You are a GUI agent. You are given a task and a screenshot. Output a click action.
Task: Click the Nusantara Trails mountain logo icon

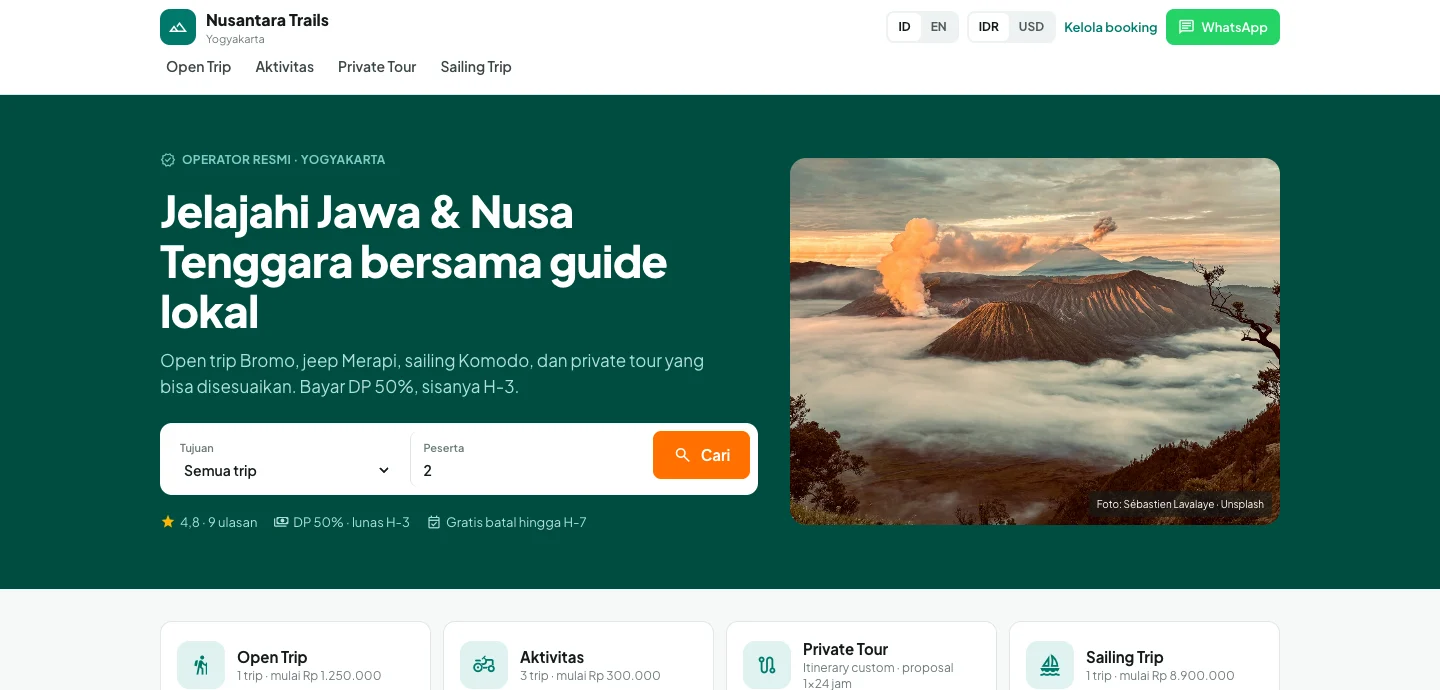178,27
